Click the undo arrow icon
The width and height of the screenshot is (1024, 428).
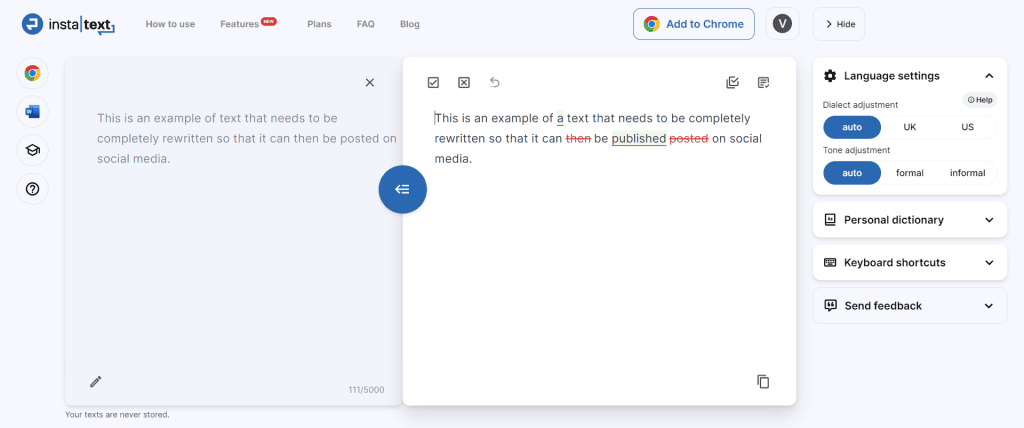click(x=494, y=82)
